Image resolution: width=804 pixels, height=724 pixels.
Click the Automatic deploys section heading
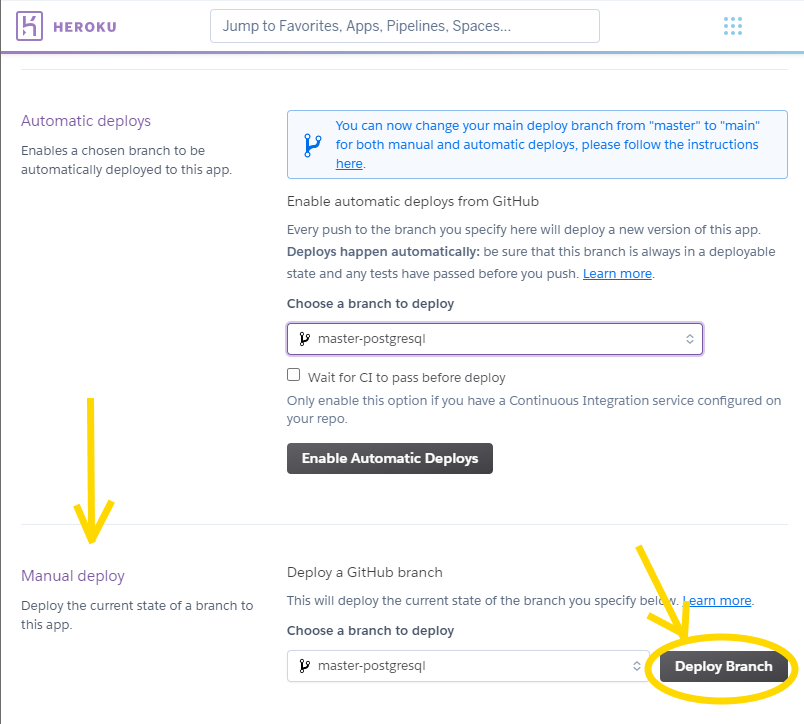86,121
